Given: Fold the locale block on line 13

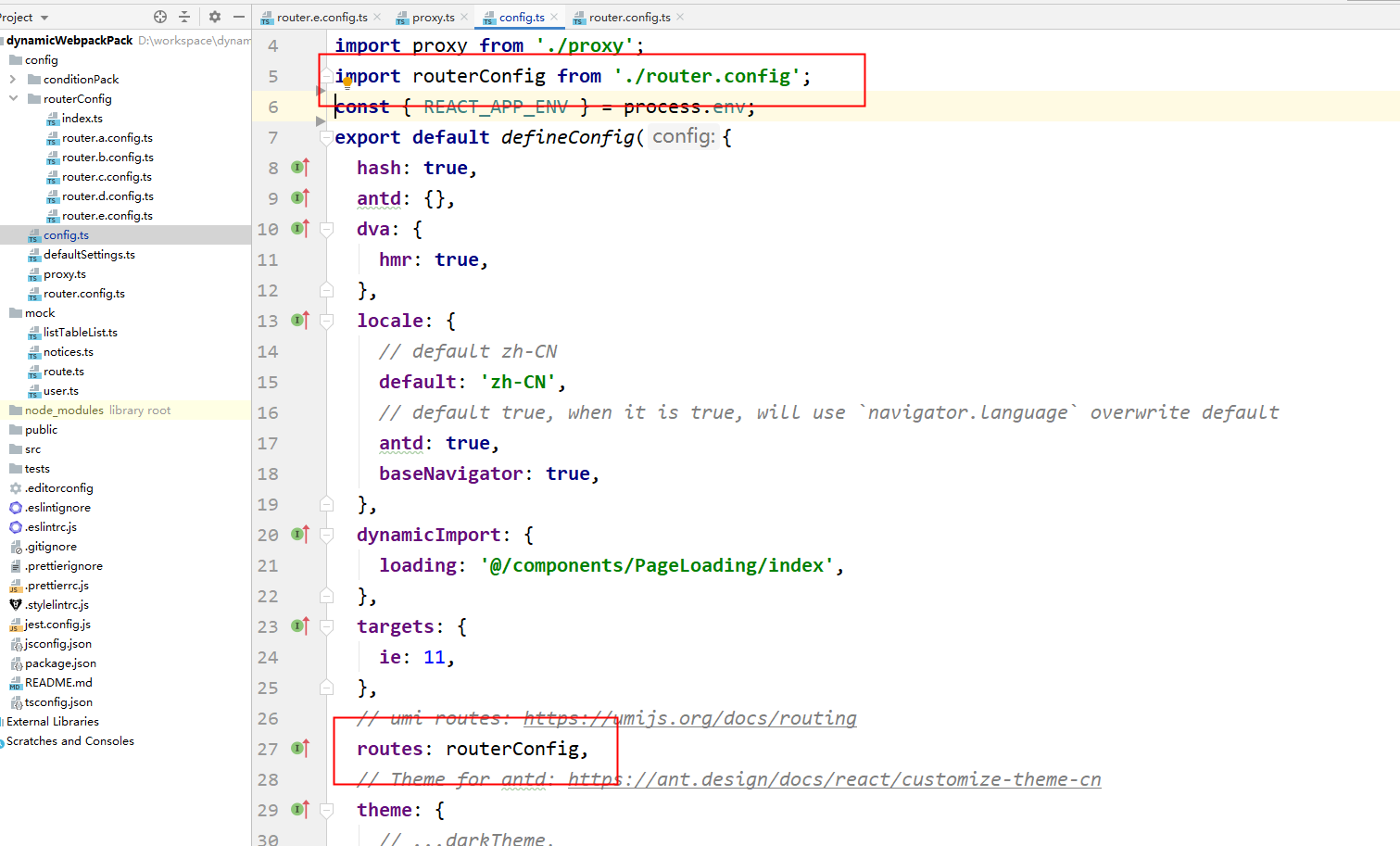Looking at the screenshot, I should pyautogui.click(x=326, y=321).
